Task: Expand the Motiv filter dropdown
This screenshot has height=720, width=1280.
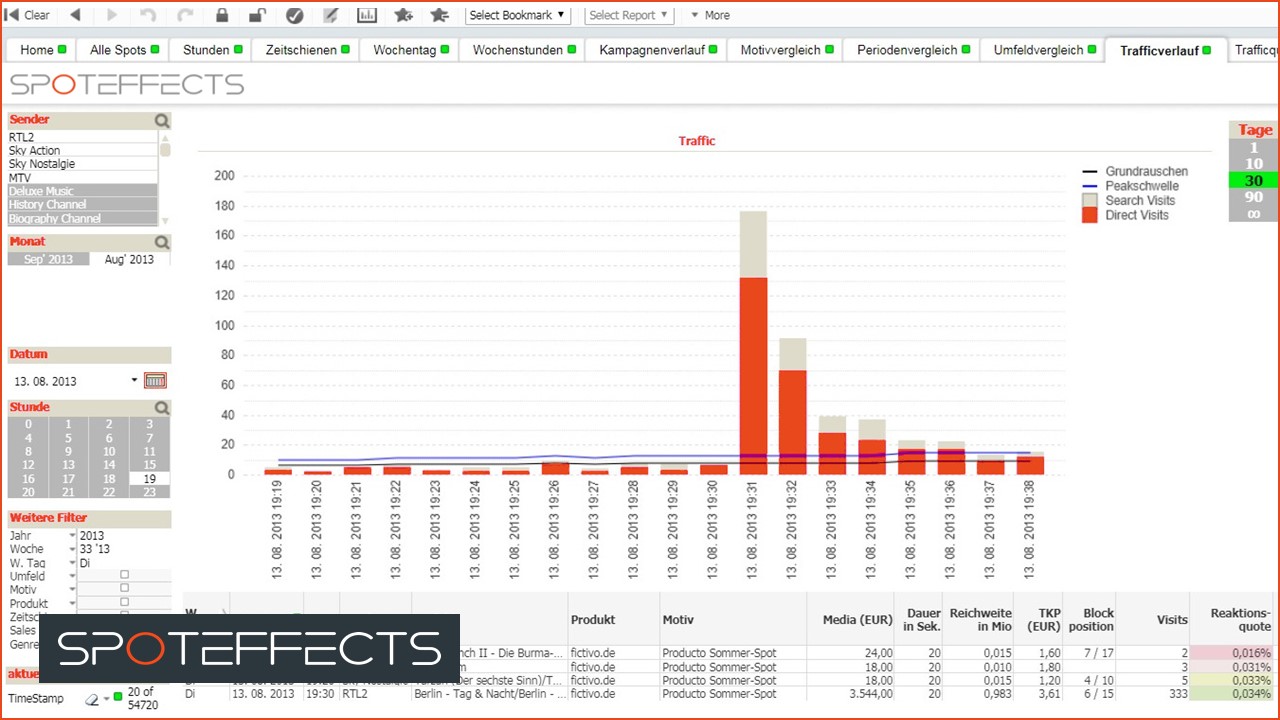Action: 72,590
